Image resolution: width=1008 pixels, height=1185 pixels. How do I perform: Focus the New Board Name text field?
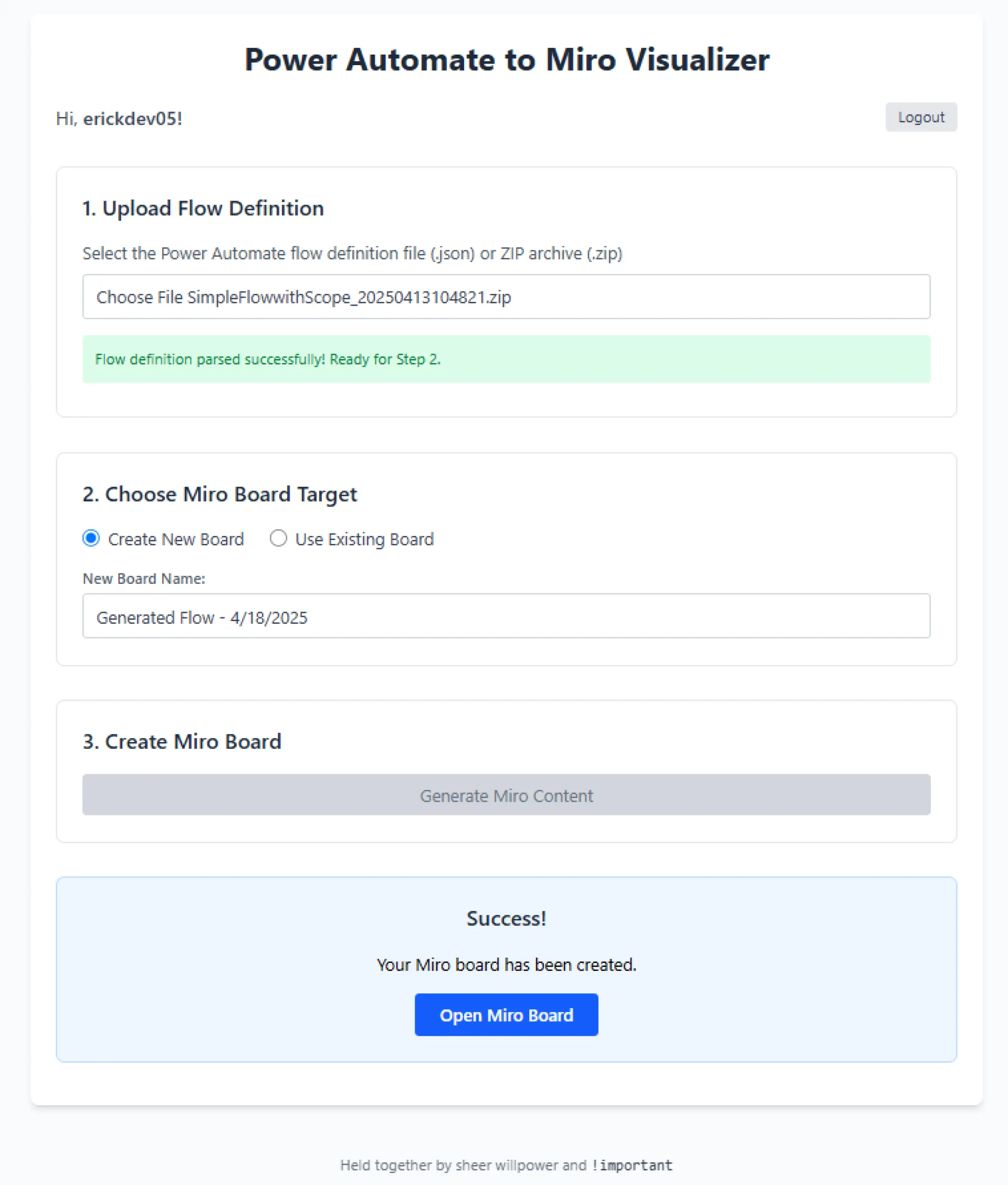[506, 616]
